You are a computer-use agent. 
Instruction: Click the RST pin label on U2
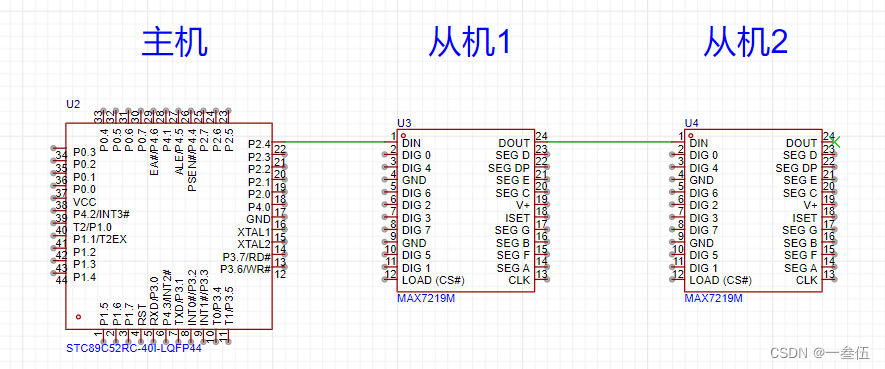pos(141,315)
